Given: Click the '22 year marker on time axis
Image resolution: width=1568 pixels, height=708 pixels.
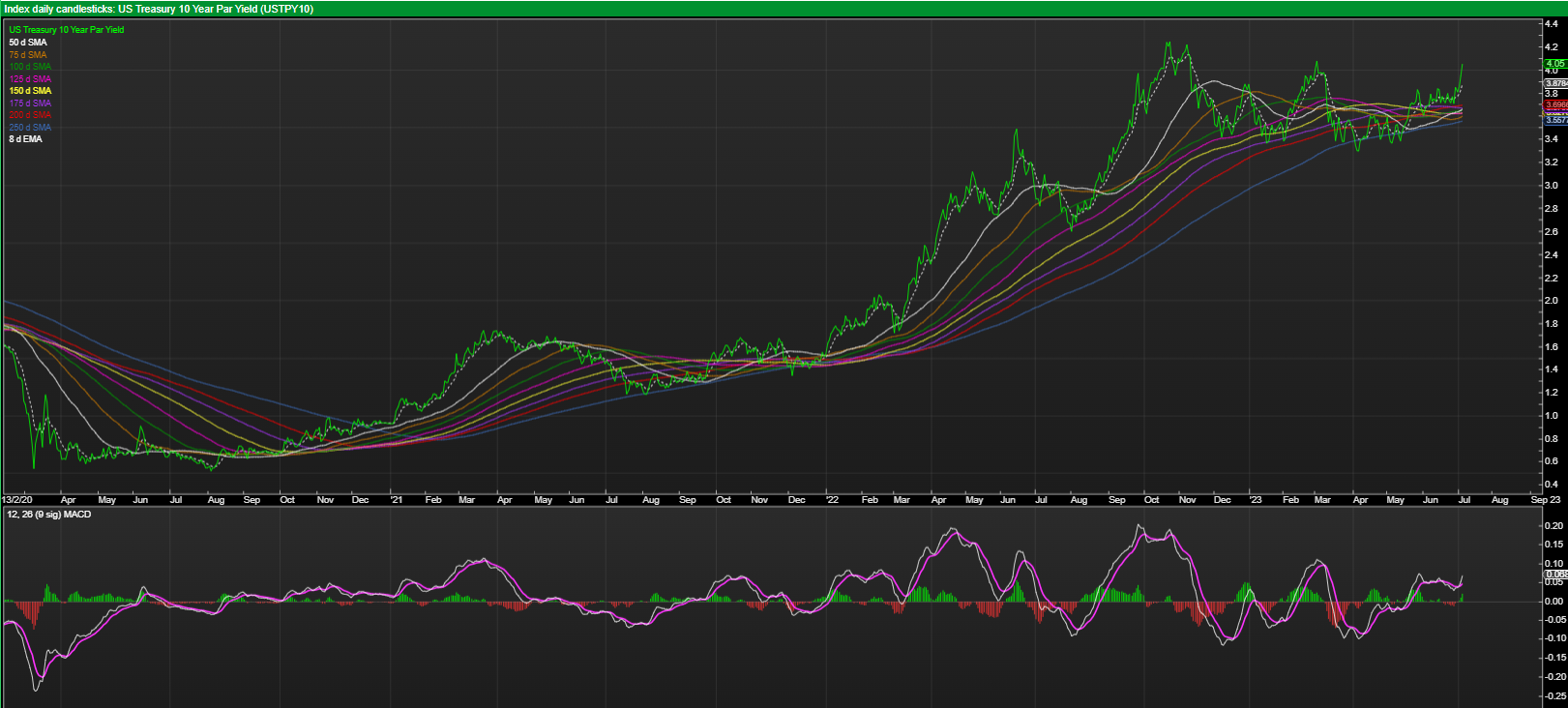Looking at the screenshot, I should pyautogui.click(x=833, y=500).
